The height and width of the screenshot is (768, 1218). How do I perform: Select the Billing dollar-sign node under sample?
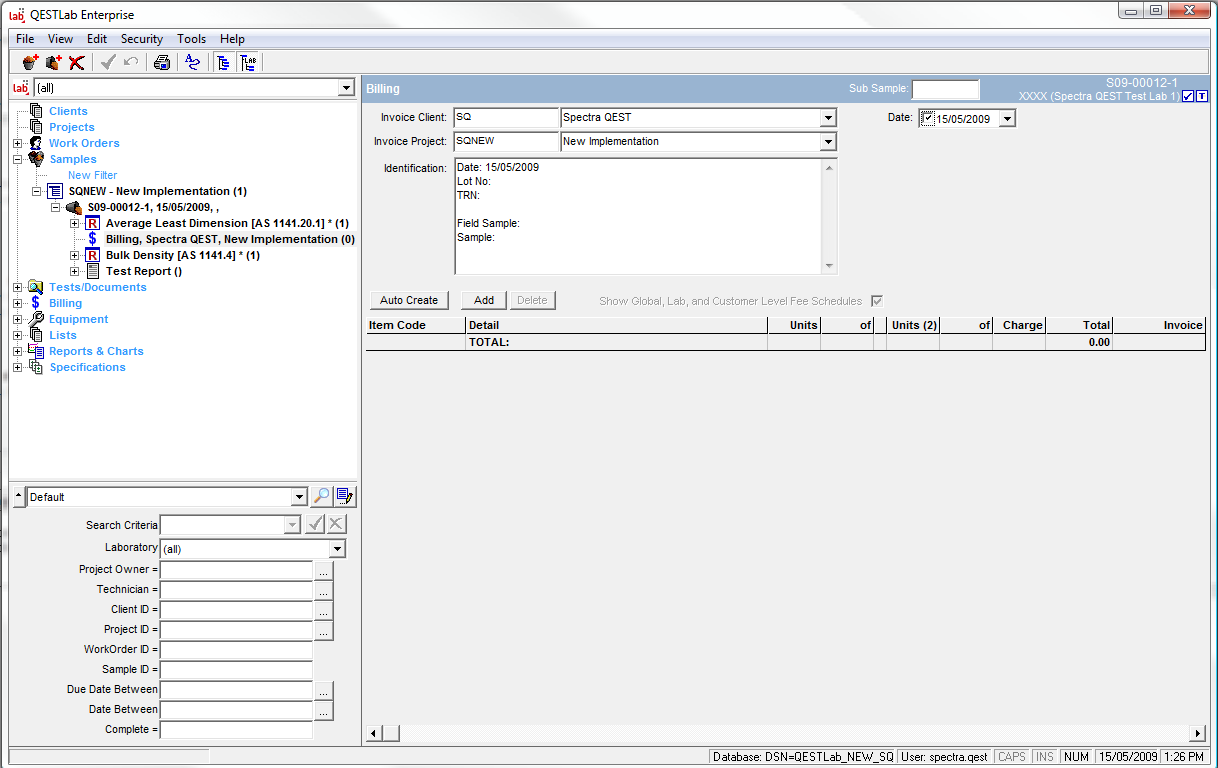click(230, 239)
